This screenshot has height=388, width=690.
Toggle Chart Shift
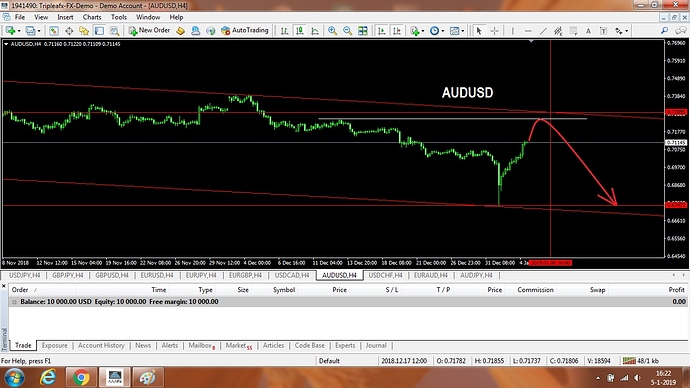(397, 30)
